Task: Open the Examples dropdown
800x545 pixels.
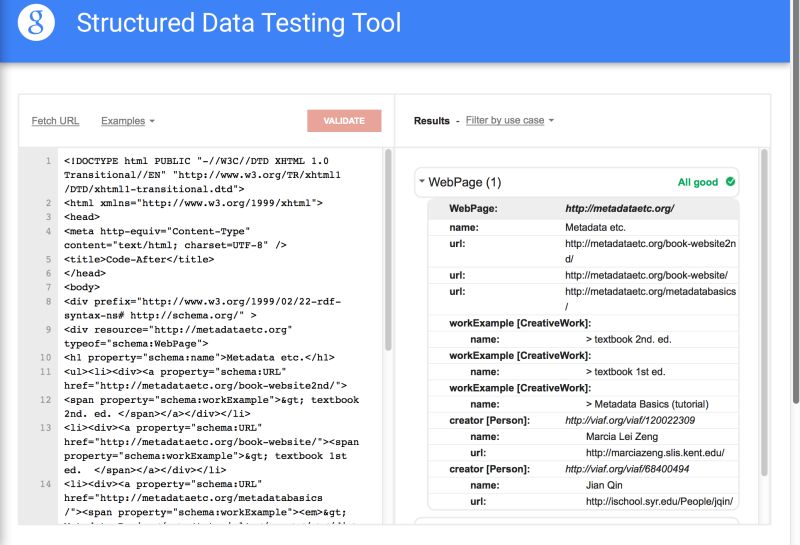Action: click(128, 121)
